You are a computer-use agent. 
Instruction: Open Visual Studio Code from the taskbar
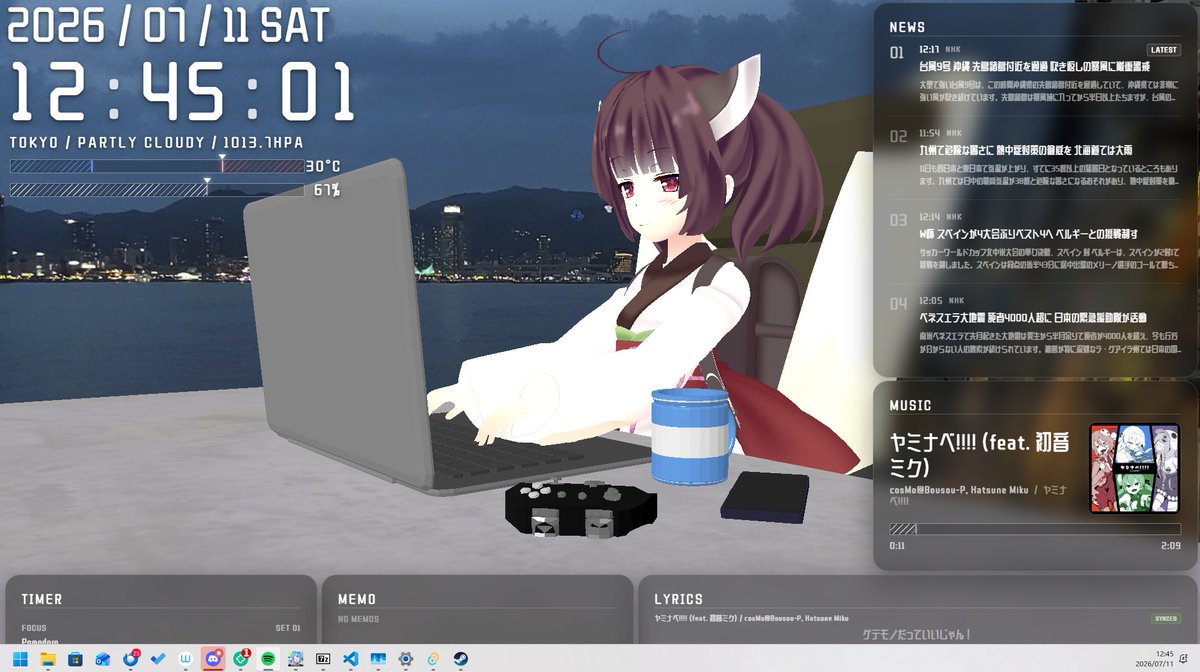(351, 659)
